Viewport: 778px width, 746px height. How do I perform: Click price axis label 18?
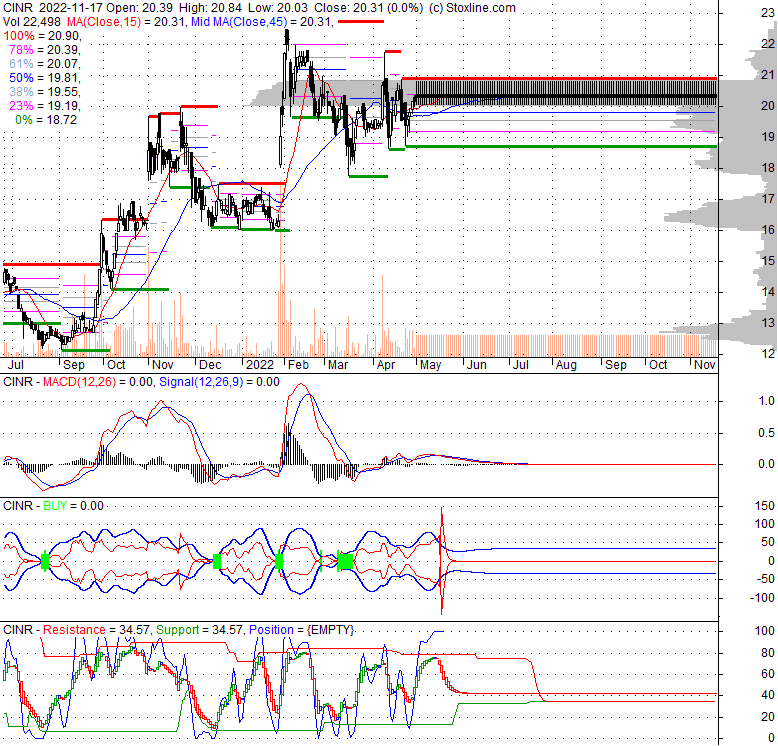[768, 168]
